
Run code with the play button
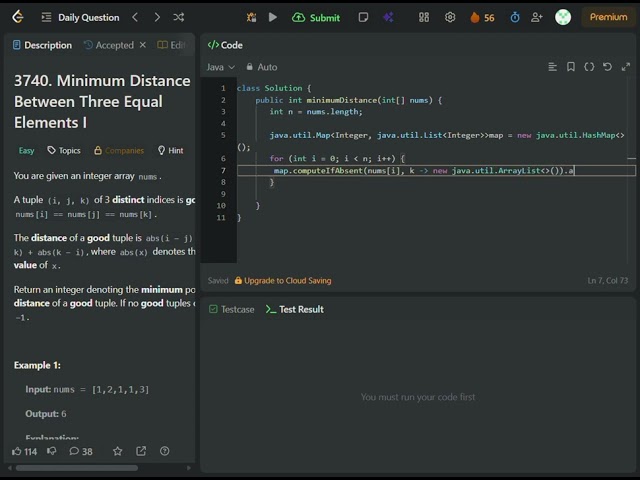[273, 17]
